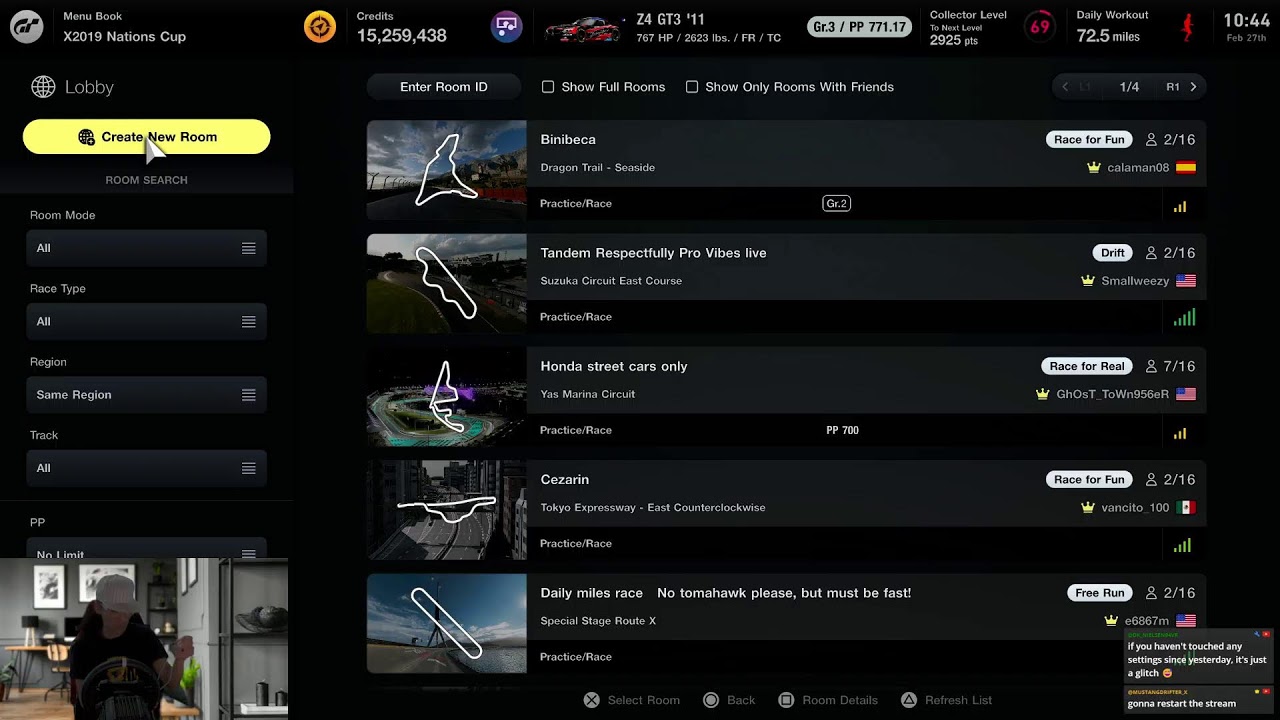Click green signal bars on Cezarin row
1280x720 pixels.
1183,545
